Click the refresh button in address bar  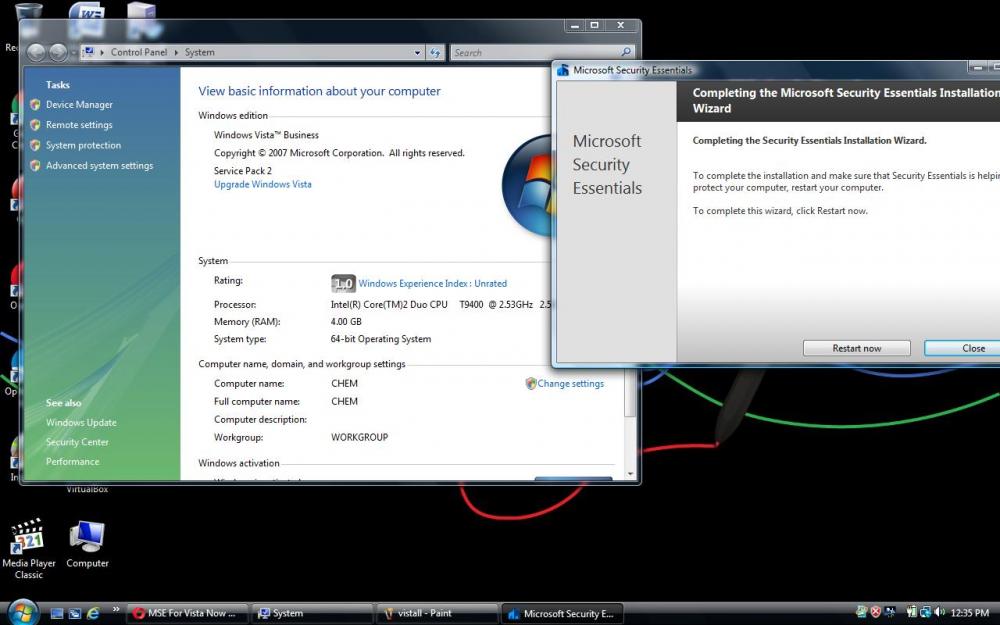pyautogui.click(x=436, y=52)
